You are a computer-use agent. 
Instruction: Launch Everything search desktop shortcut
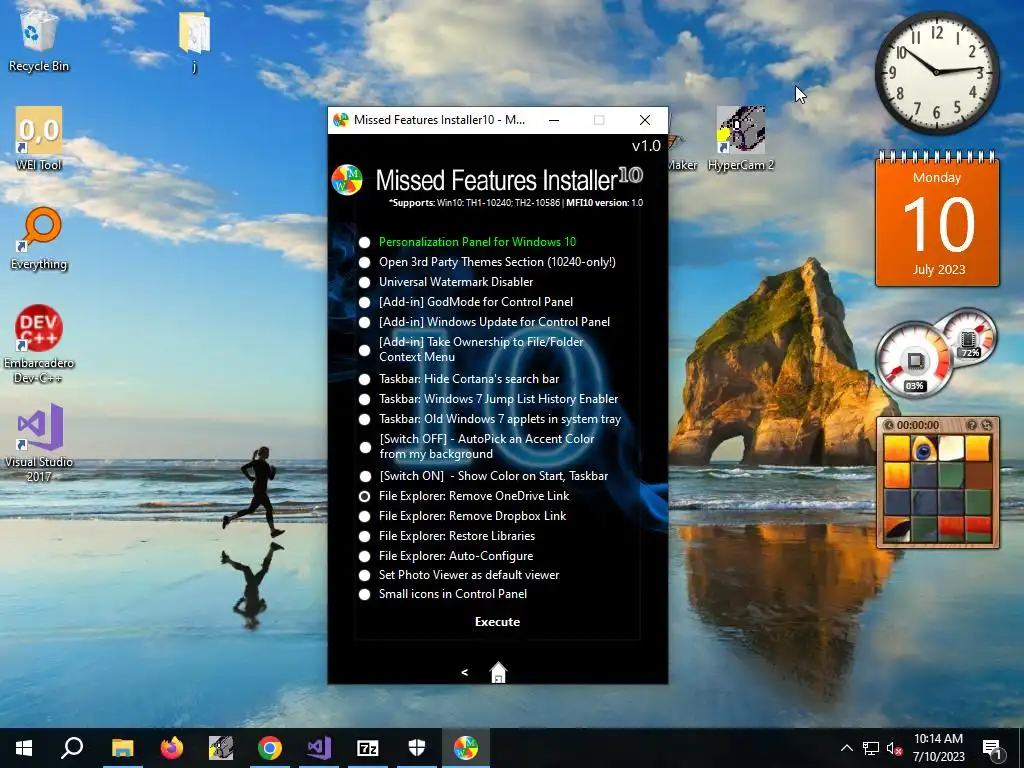(39, 238)
